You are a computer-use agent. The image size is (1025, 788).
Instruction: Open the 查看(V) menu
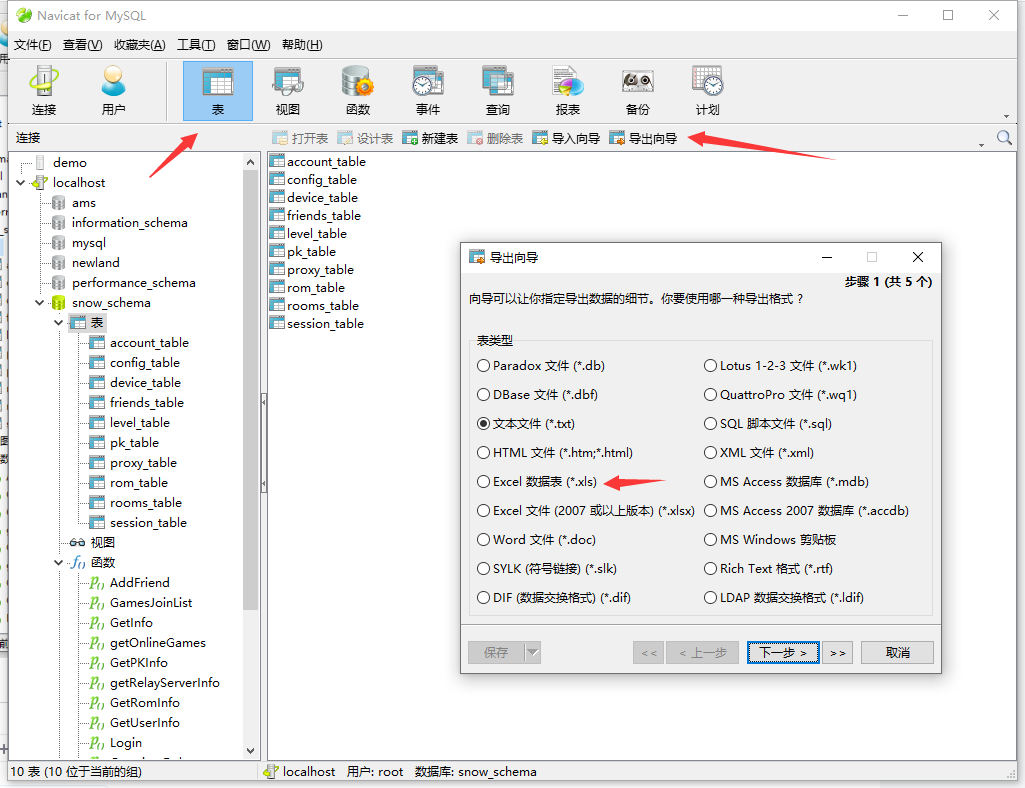coord(82,44)
